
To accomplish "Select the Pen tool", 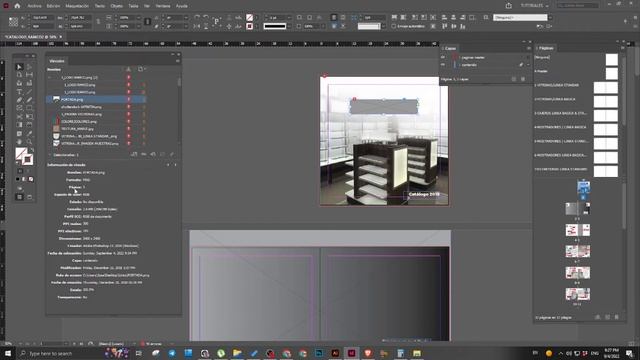I will (x=19, y=100).
